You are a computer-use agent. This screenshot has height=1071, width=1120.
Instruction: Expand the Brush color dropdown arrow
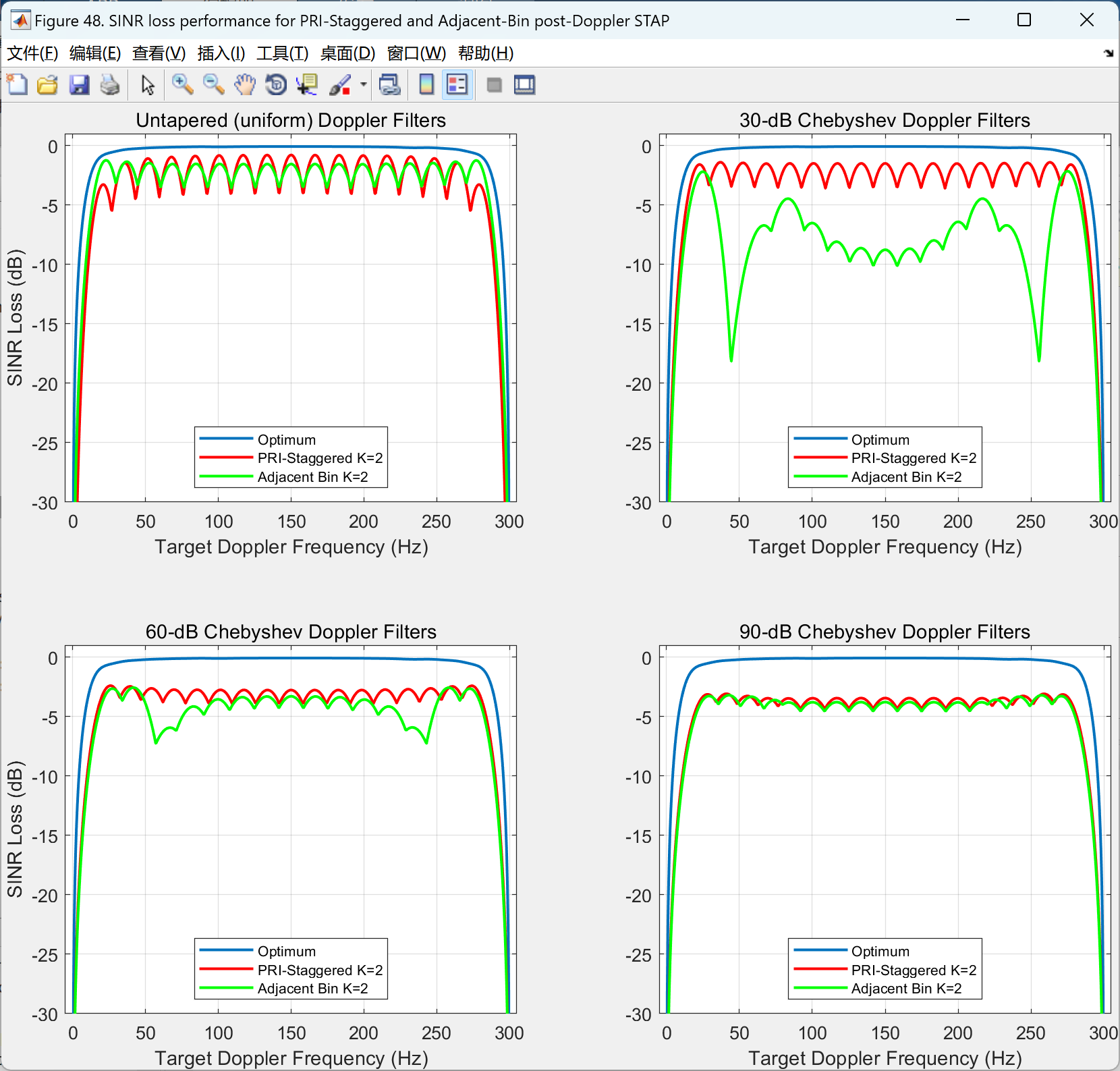pos(364,84)
